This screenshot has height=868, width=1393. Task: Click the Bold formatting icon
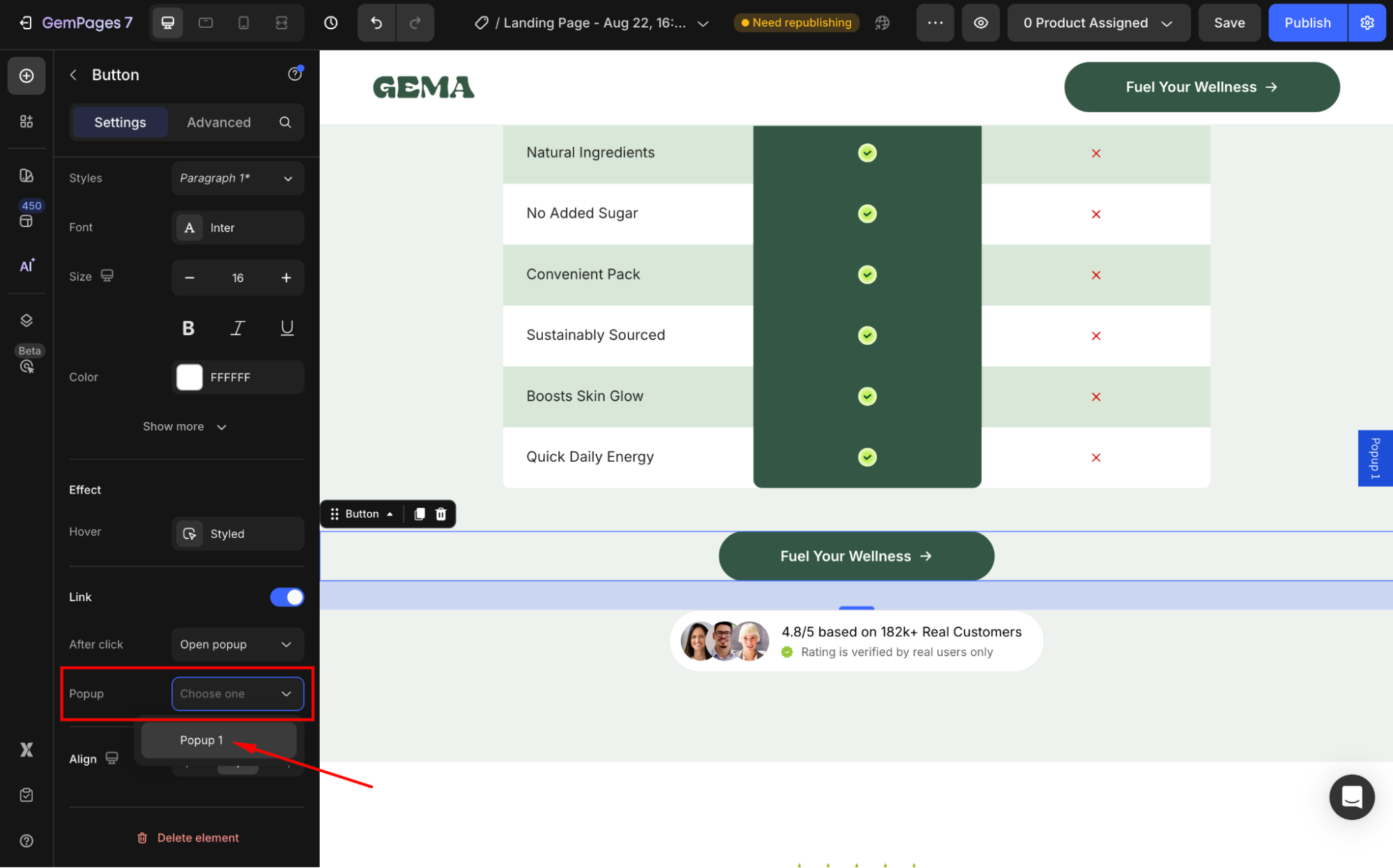(x=188, y=328)
